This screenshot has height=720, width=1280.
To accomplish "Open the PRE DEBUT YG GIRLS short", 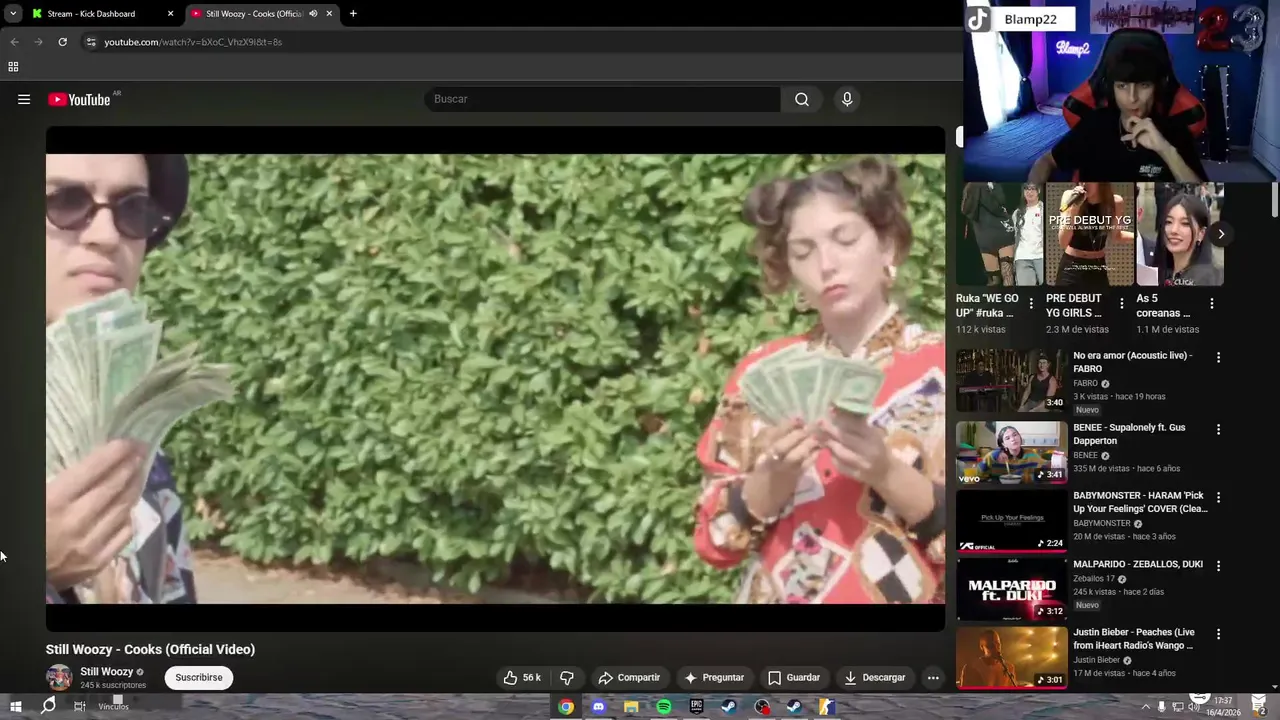I will [x=1089, y=235].
